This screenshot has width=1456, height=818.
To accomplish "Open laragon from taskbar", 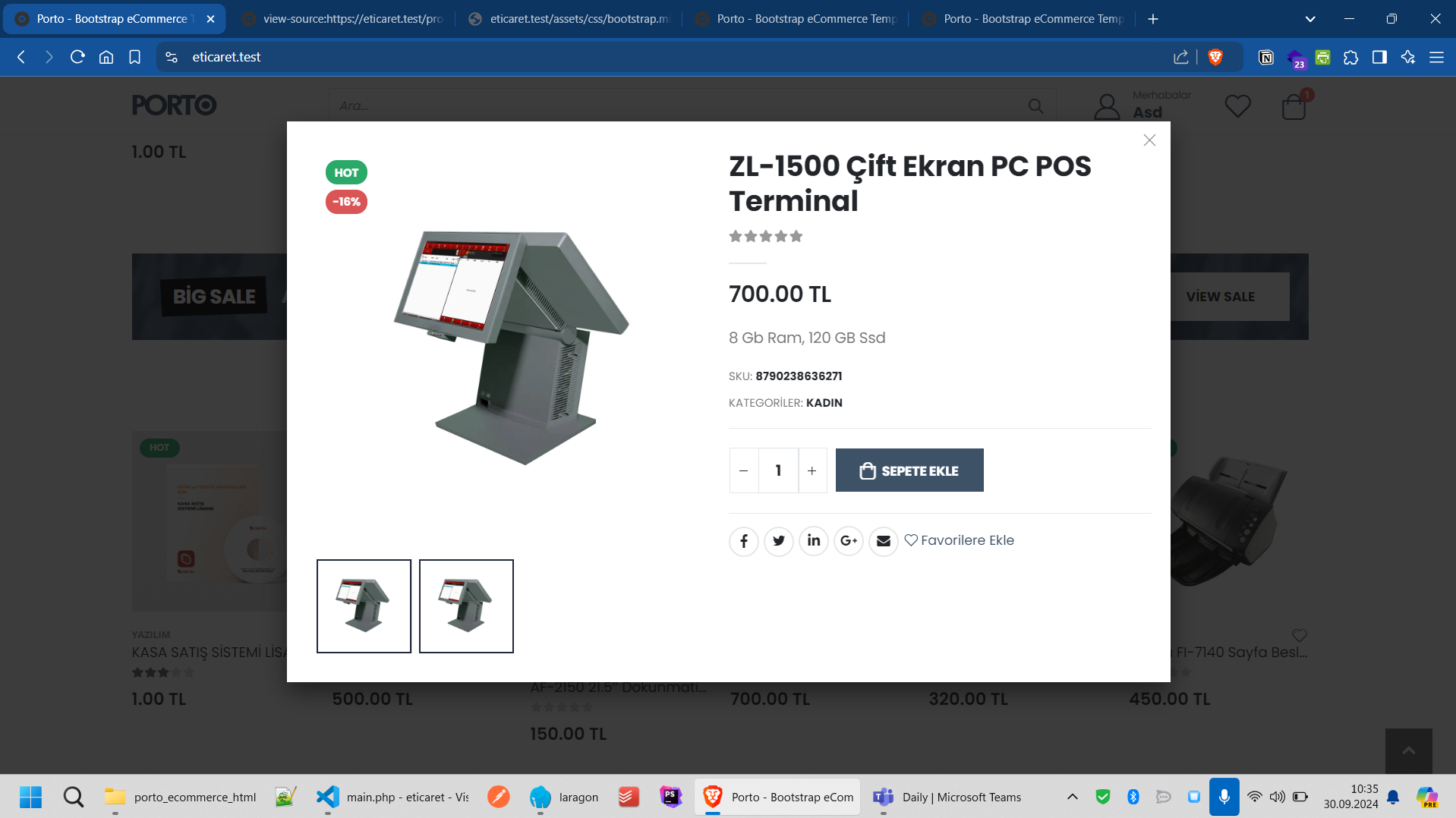I will (564, 797).
